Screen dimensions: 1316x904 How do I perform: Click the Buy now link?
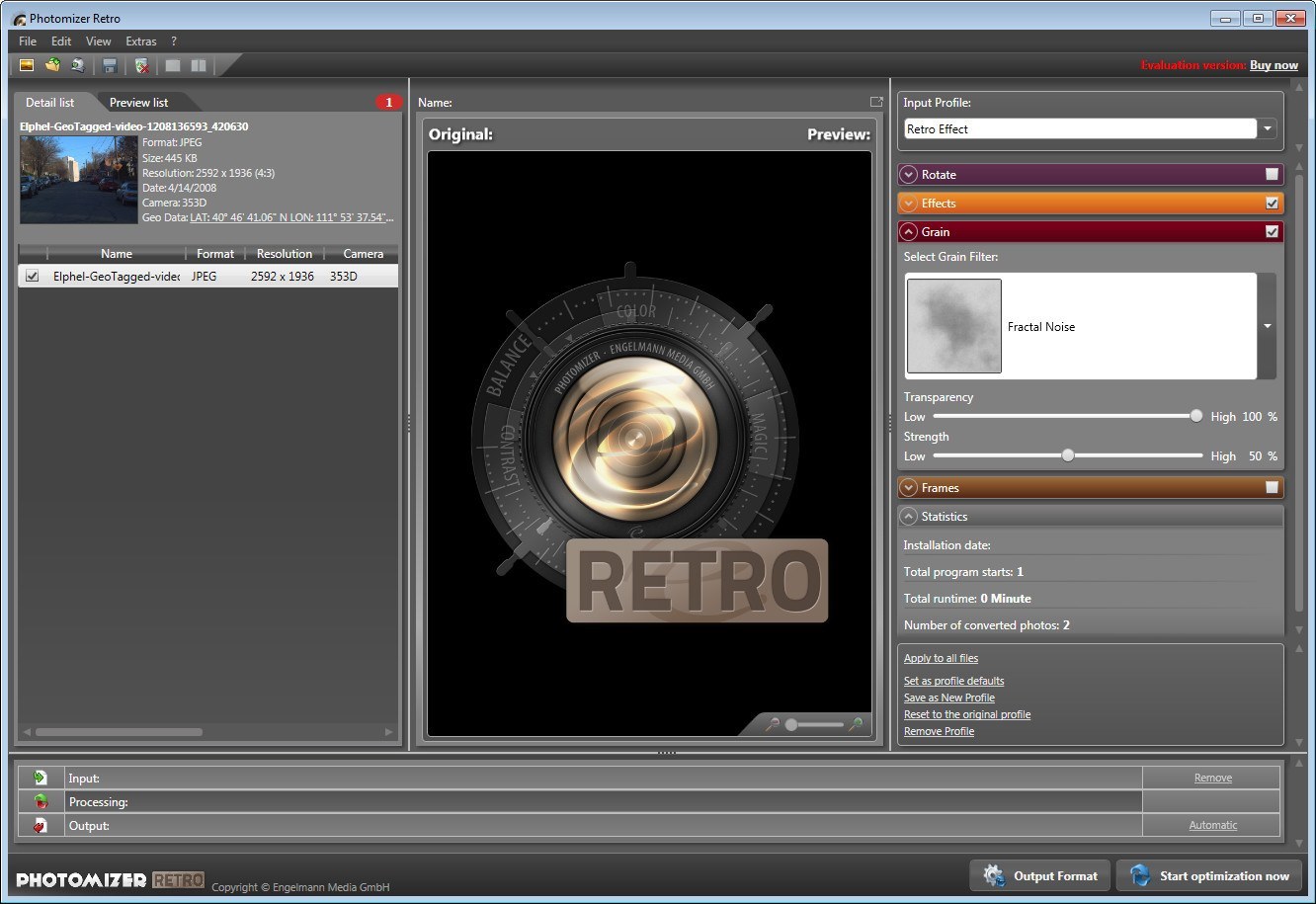click(x=1274, y=65)
